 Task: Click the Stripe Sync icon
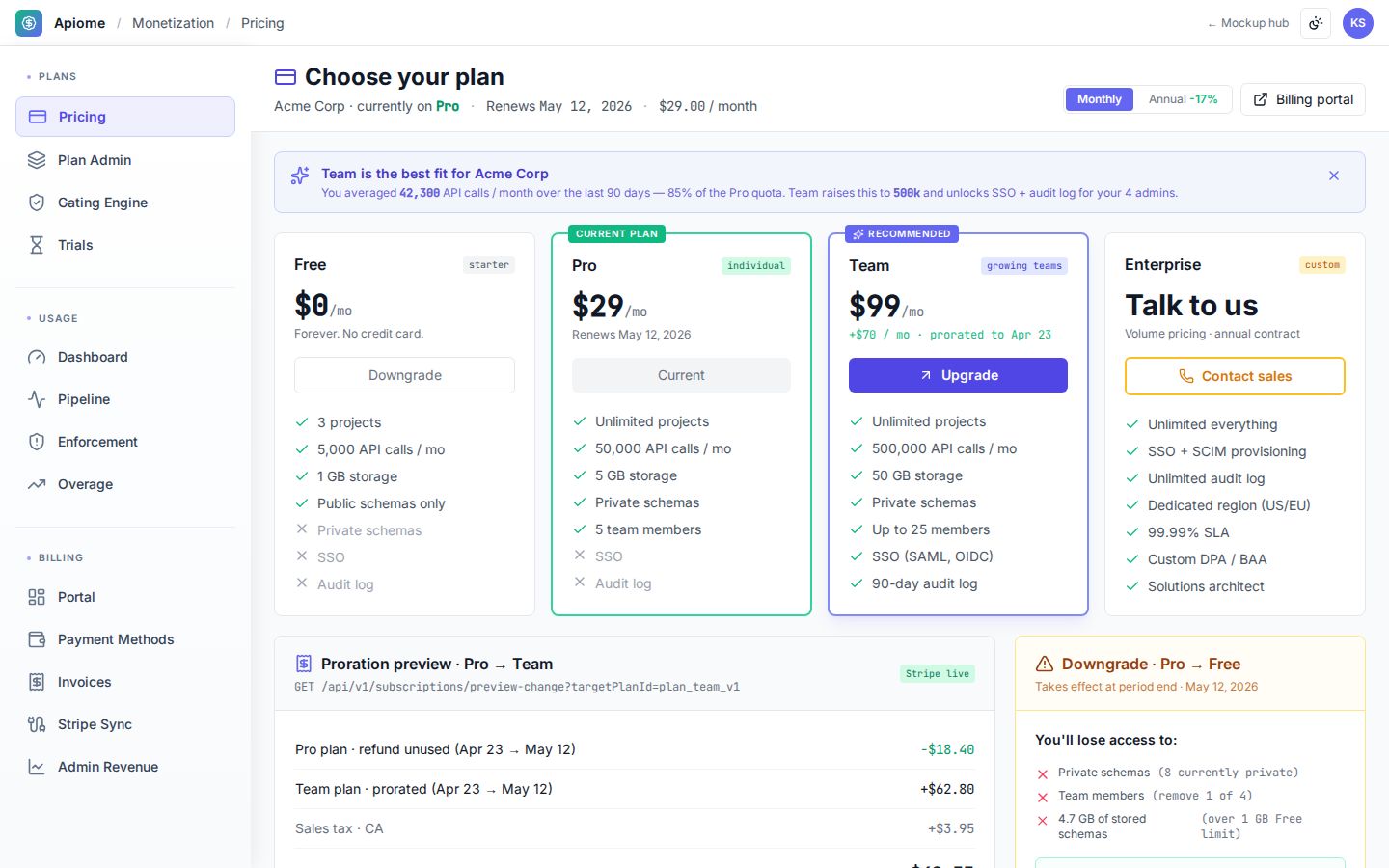click(x=37, y=724)
